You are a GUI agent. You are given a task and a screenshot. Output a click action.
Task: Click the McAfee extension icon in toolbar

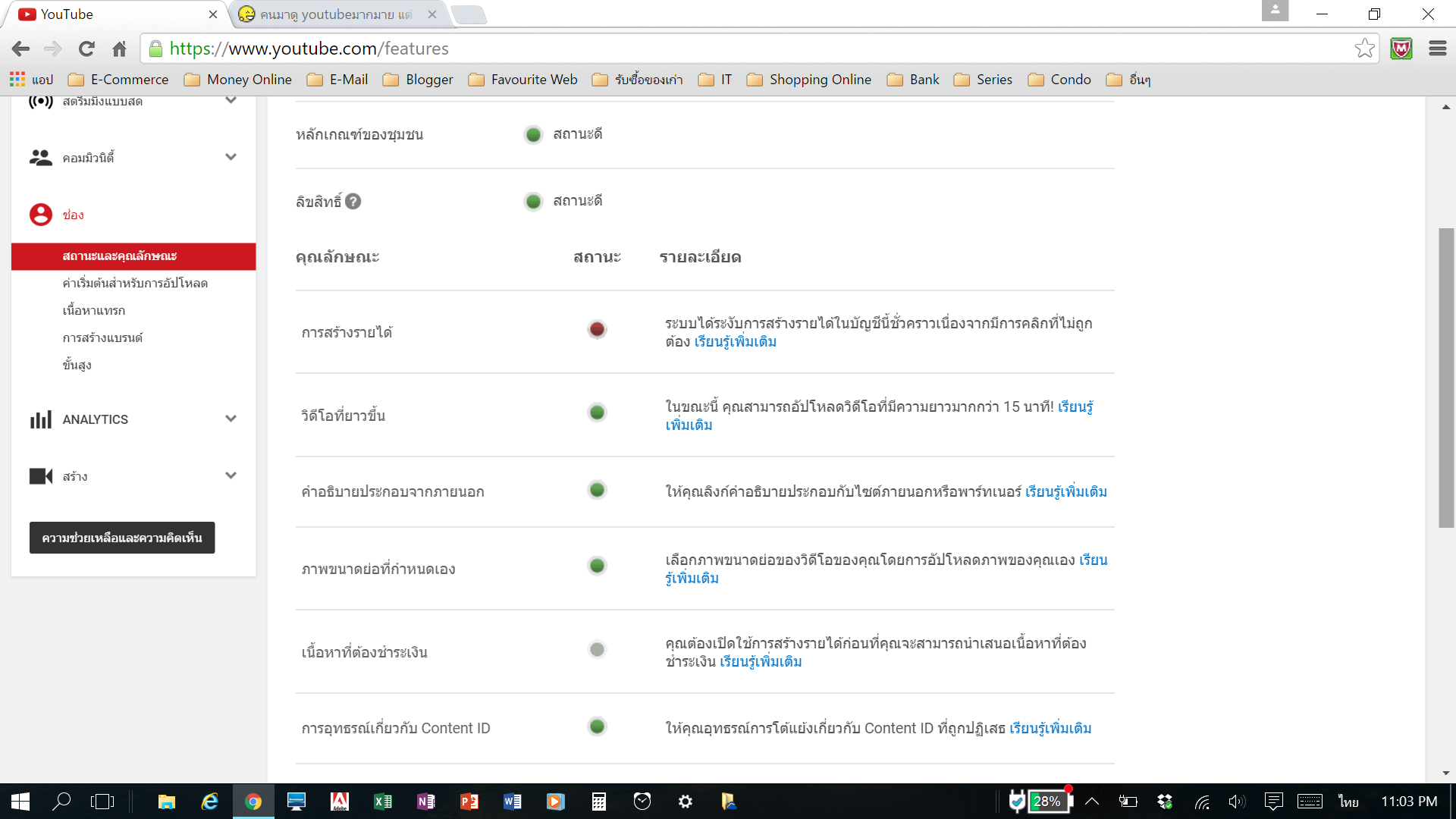pos(1401,49)
